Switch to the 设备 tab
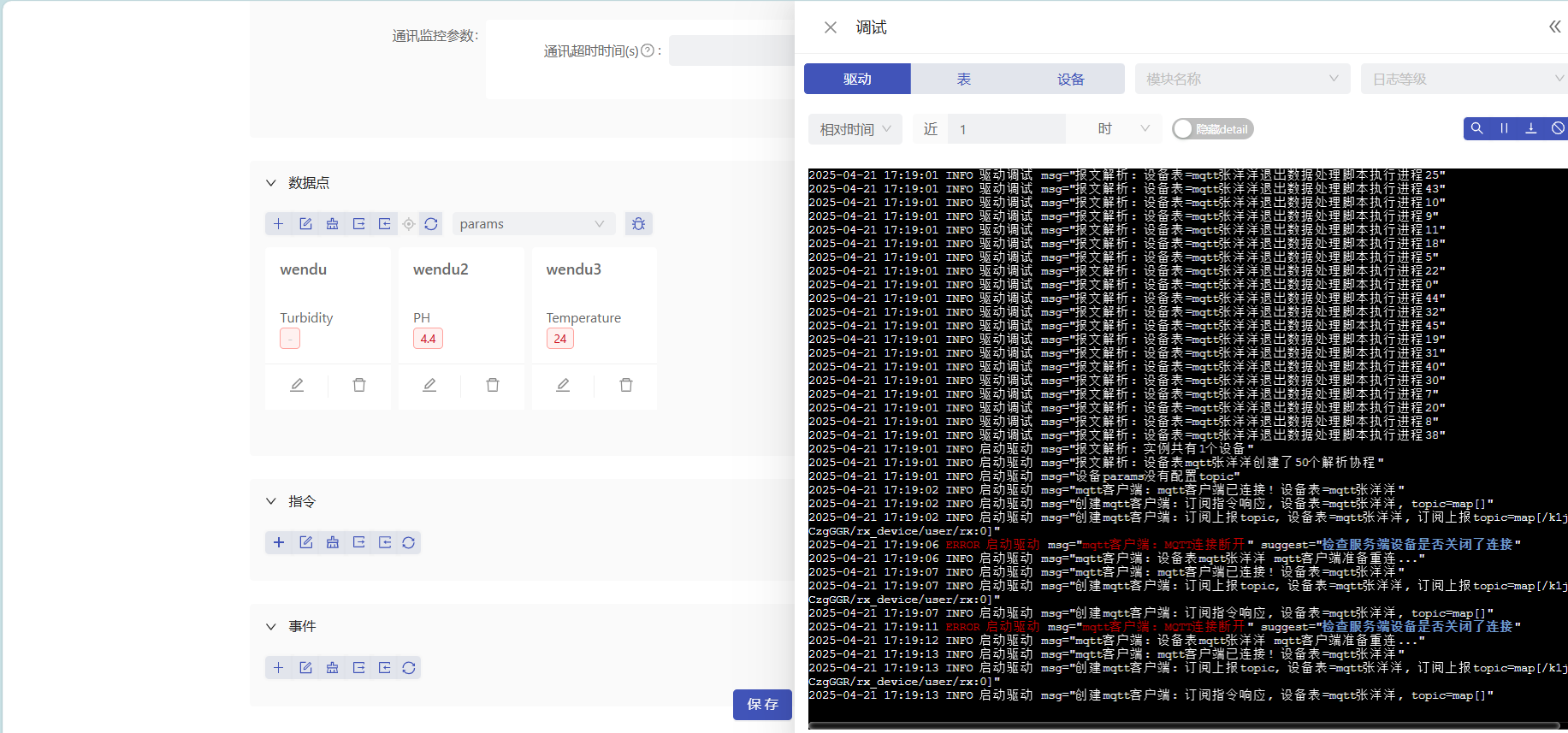Screen dimensions: 1568x733 point(1070,79)
